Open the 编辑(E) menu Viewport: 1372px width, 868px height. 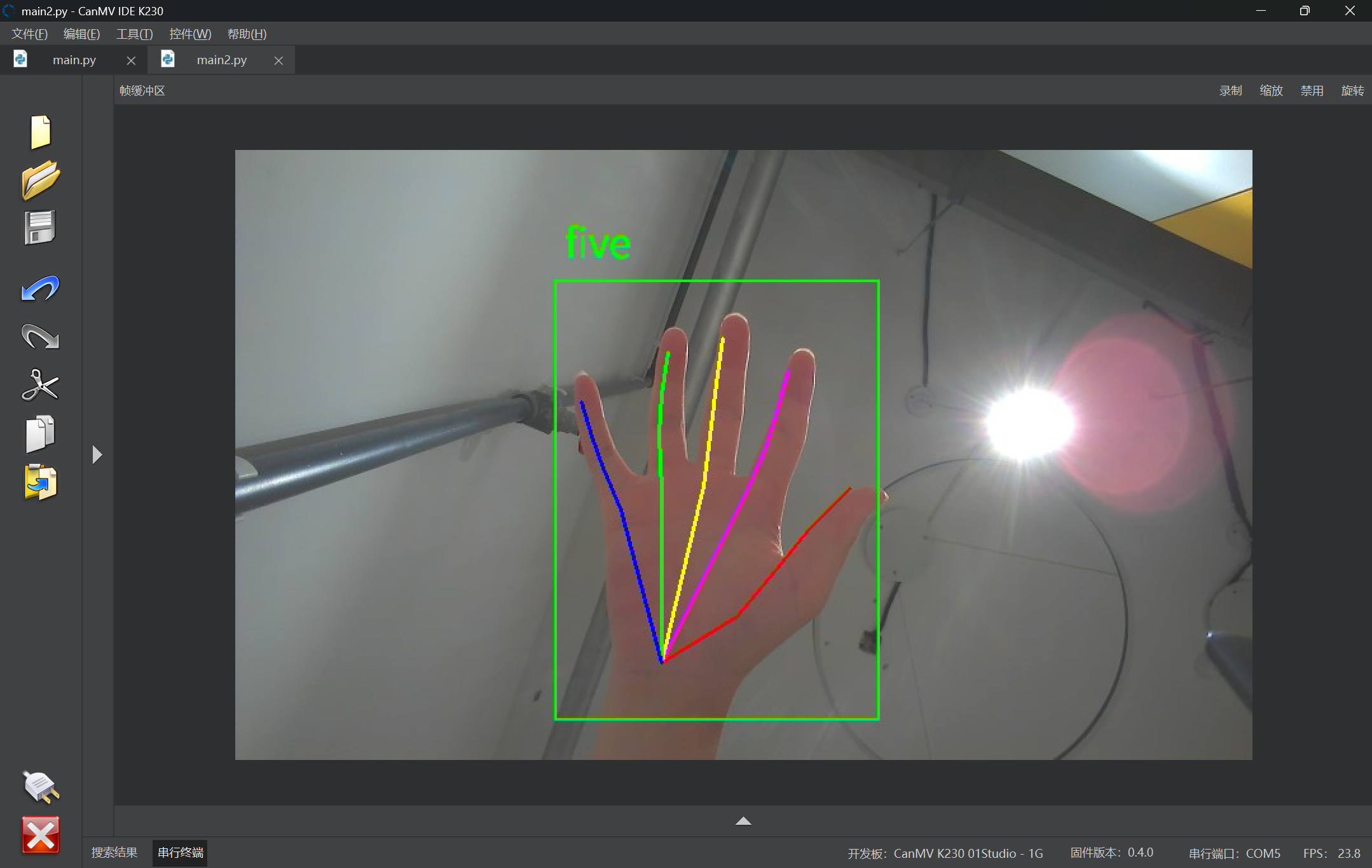81,34
